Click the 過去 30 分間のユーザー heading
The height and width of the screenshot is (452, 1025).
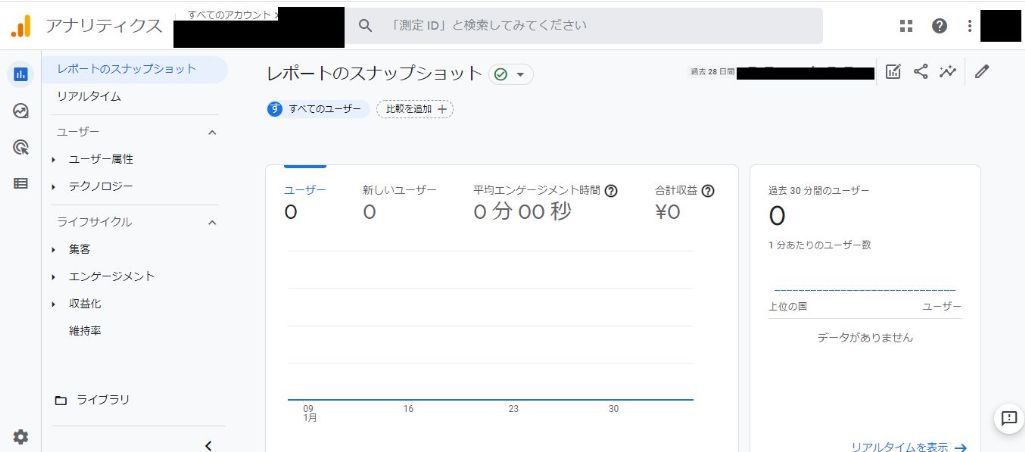pos(819,190)
